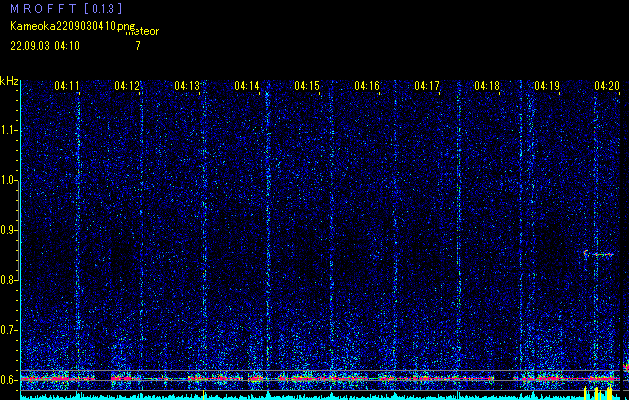Click the yellow detection bars at bottom right

point(598,392)
